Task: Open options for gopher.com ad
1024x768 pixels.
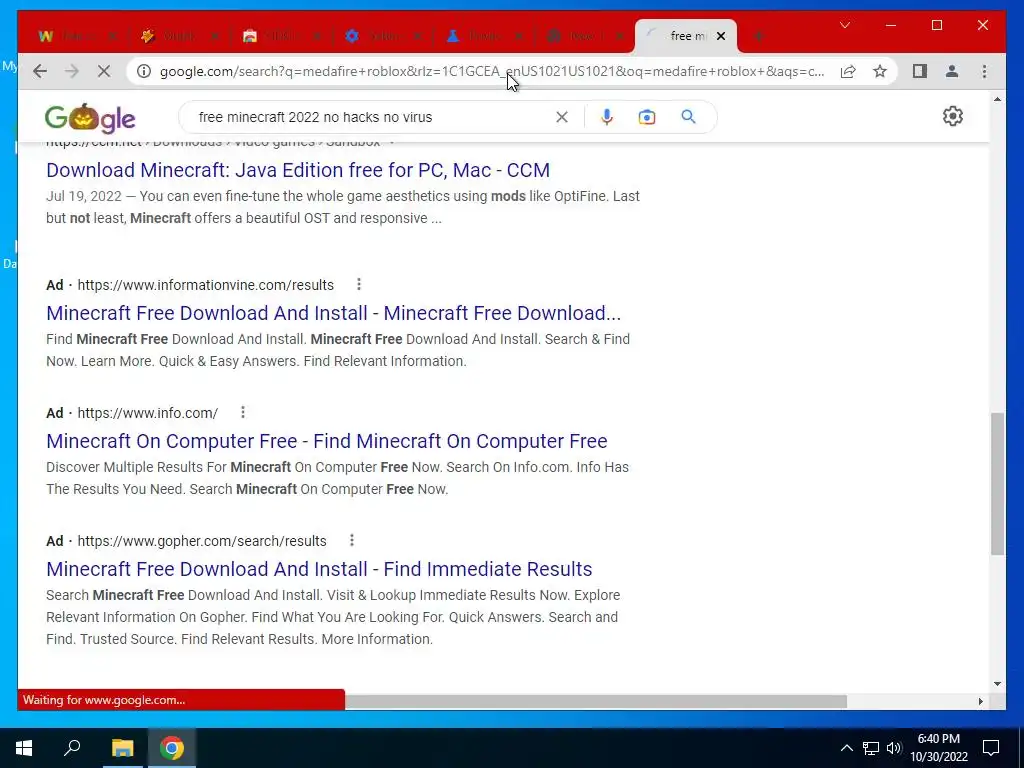Action: (351, 540)
